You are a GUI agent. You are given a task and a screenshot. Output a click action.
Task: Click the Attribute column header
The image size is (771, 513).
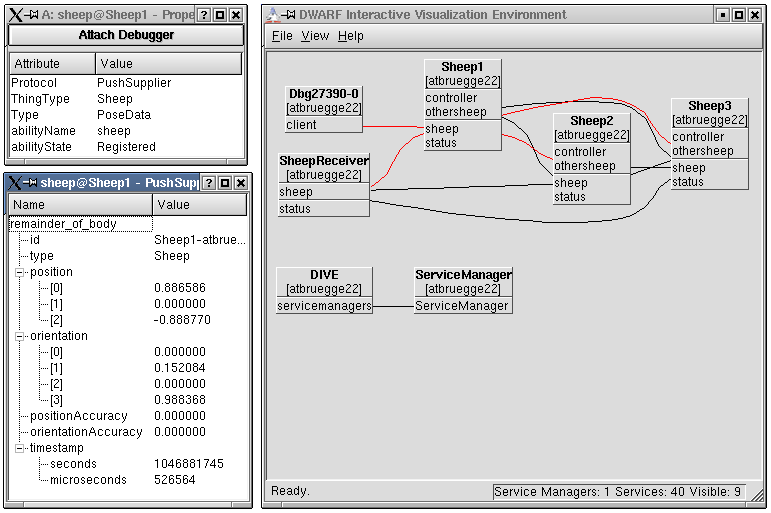point(52,63)
